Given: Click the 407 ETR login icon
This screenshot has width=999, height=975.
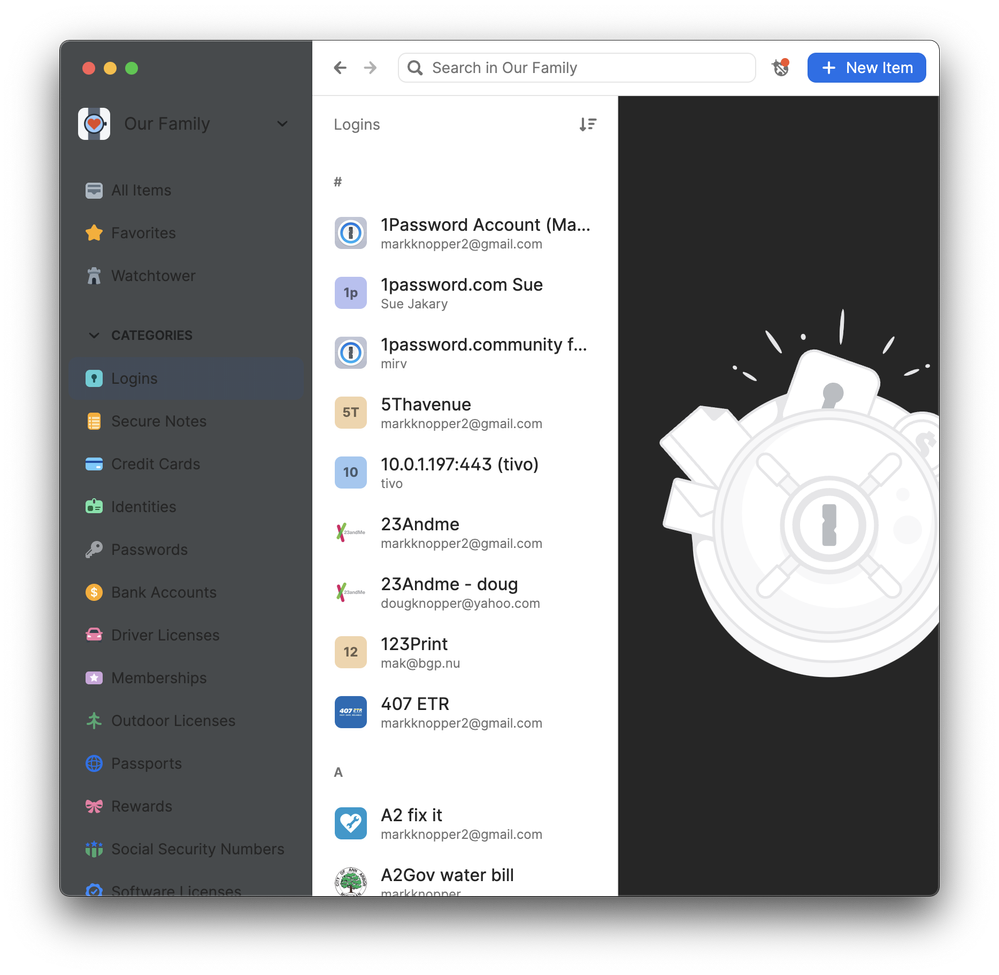Looking at the screenshot, I should [x=351, y=713].
